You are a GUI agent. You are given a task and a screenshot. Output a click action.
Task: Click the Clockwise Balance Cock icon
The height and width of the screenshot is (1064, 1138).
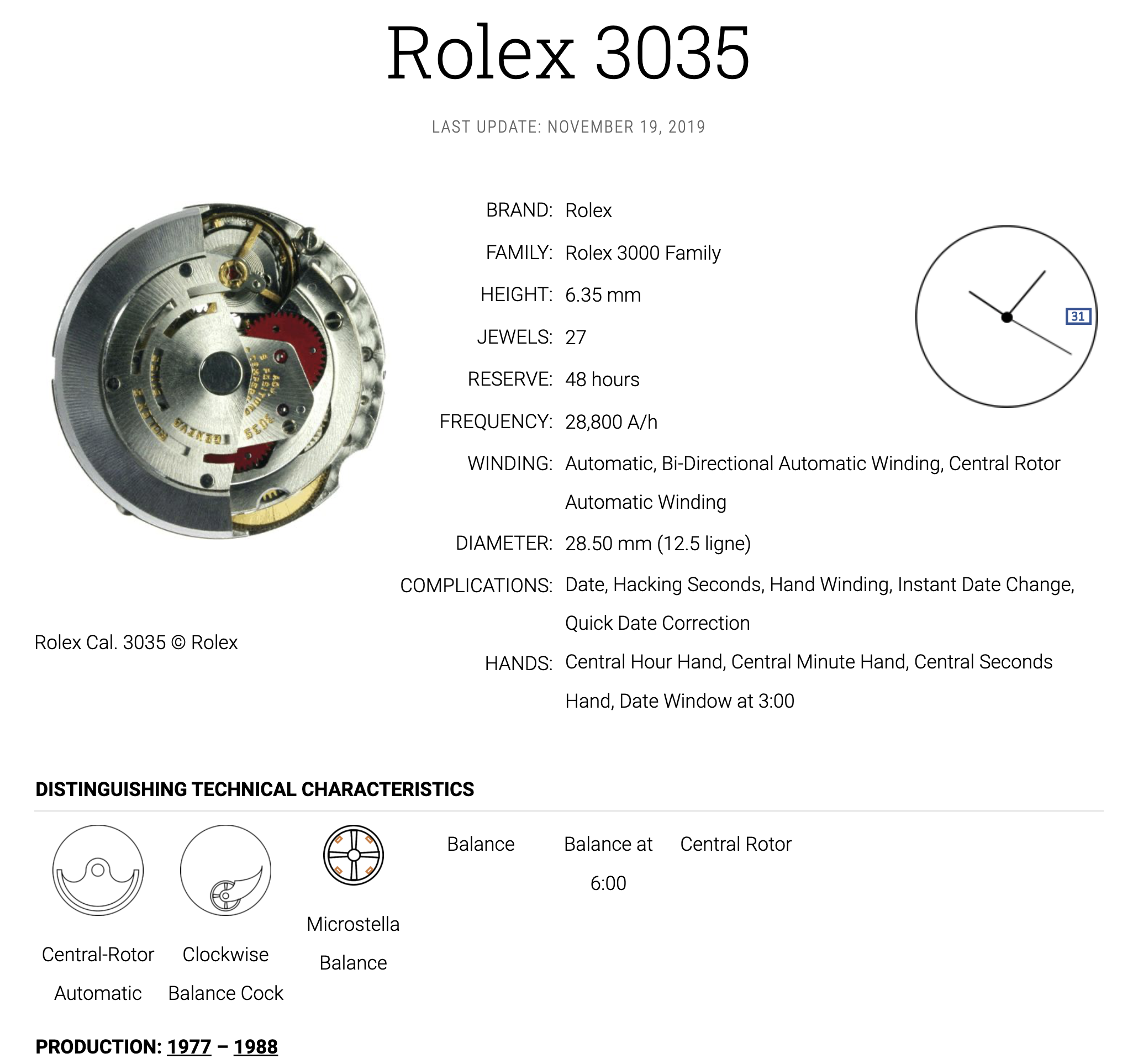(x=225, y=870)
